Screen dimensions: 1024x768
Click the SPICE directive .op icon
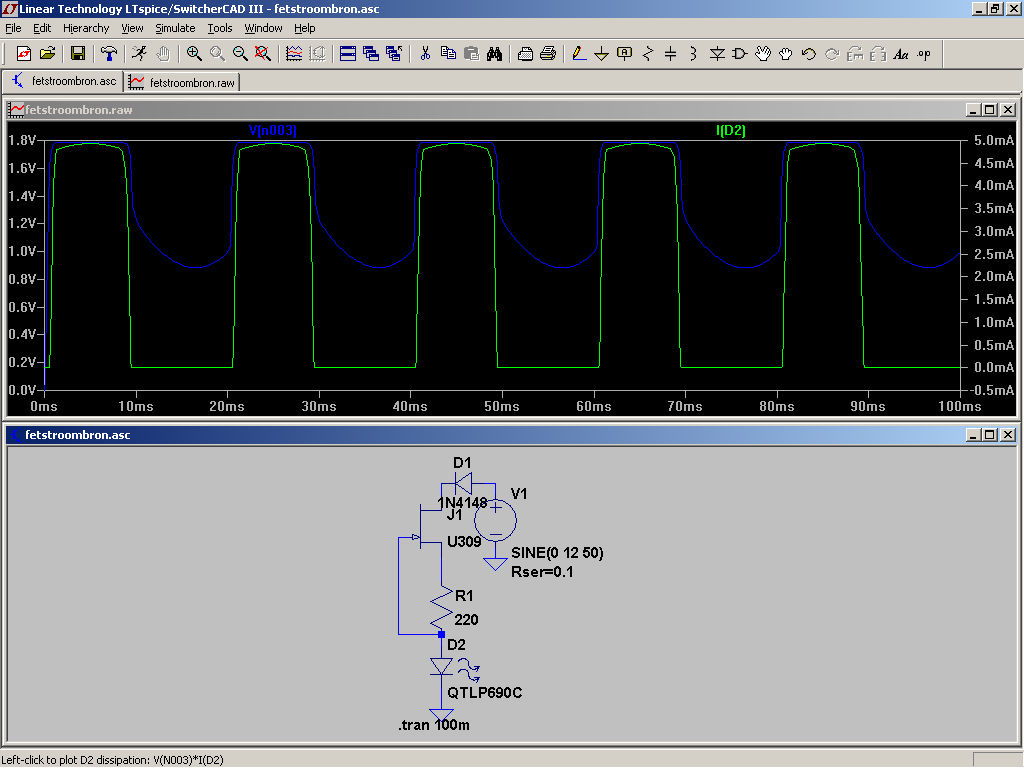pos(923,54)
